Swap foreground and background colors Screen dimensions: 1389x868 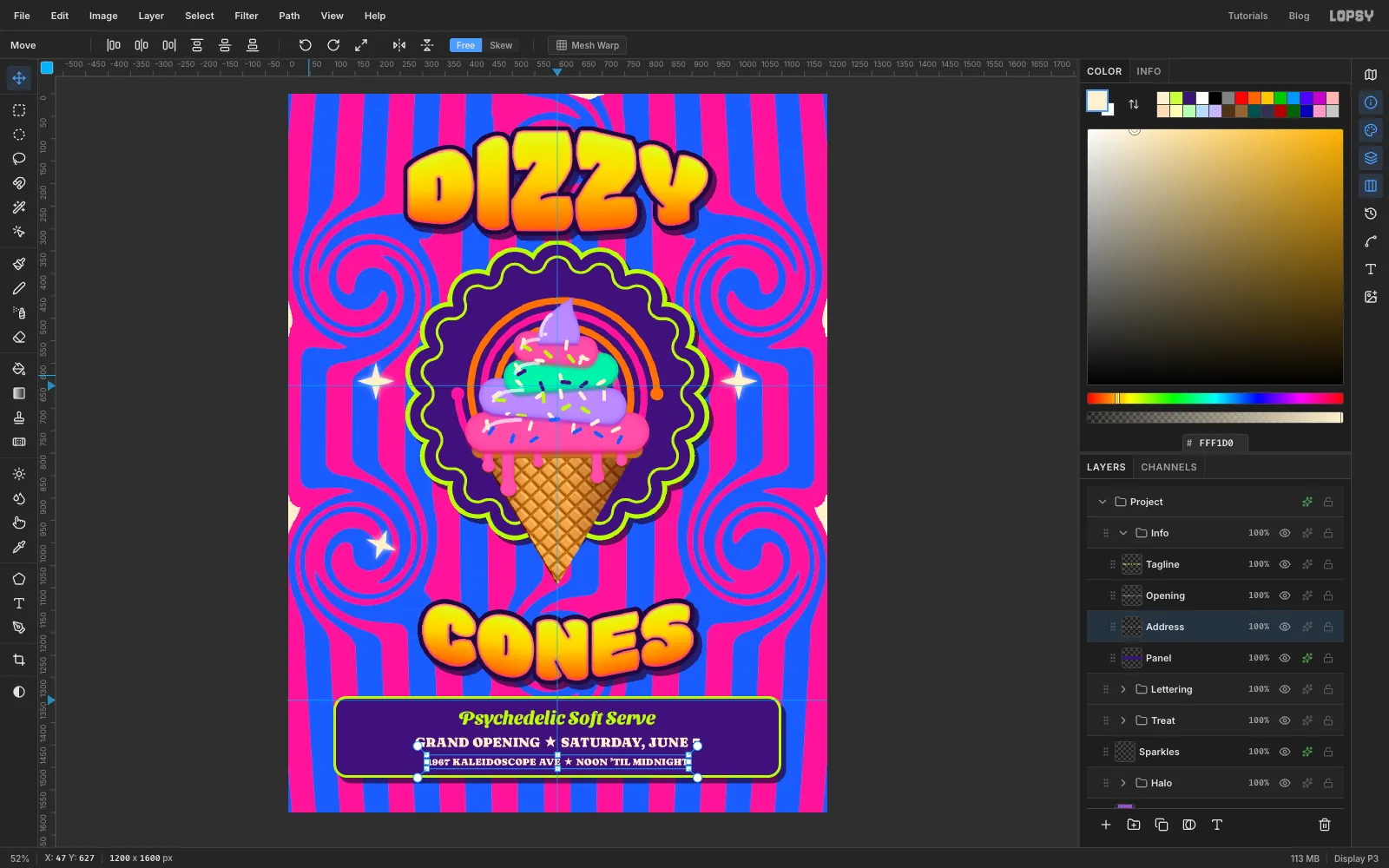coord(1134,104)
